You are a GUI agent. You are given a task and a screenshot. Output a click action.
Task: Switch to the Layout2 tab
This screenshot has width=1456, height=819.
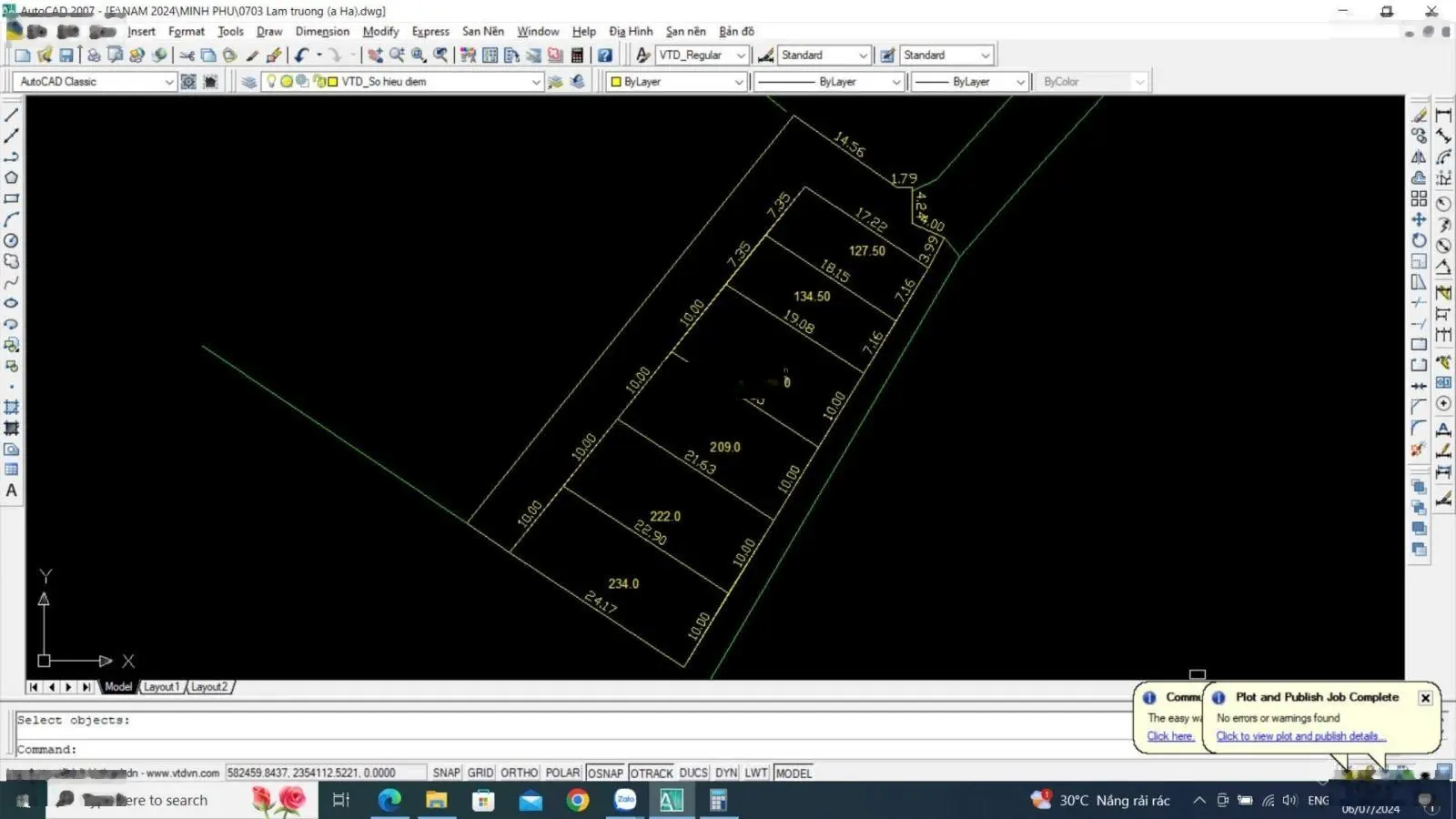[x=209, y=687]
